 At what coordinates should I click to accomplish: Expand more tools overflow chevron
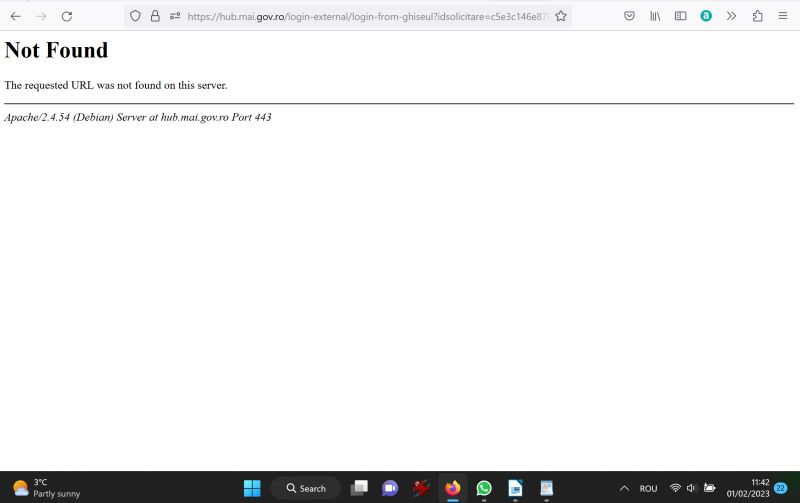(731, 16)
